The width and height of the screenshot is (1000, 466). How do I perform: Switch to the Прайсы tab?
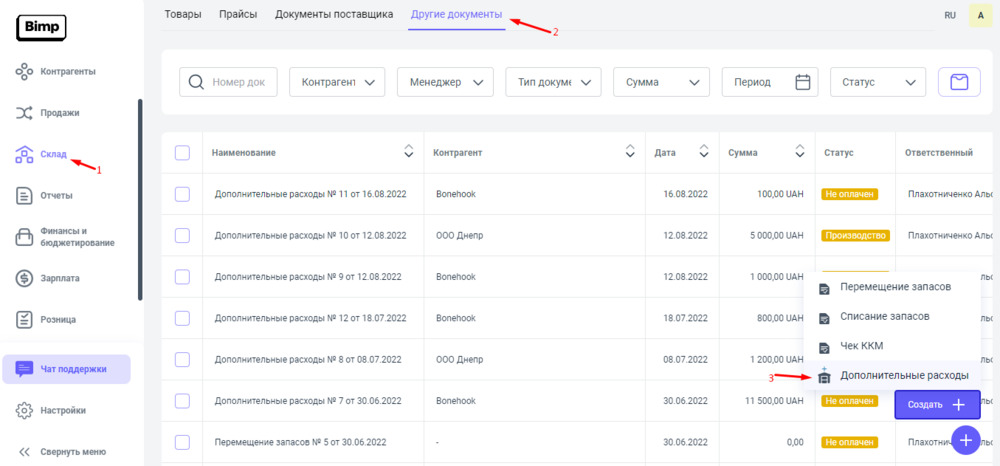point(238,14)
